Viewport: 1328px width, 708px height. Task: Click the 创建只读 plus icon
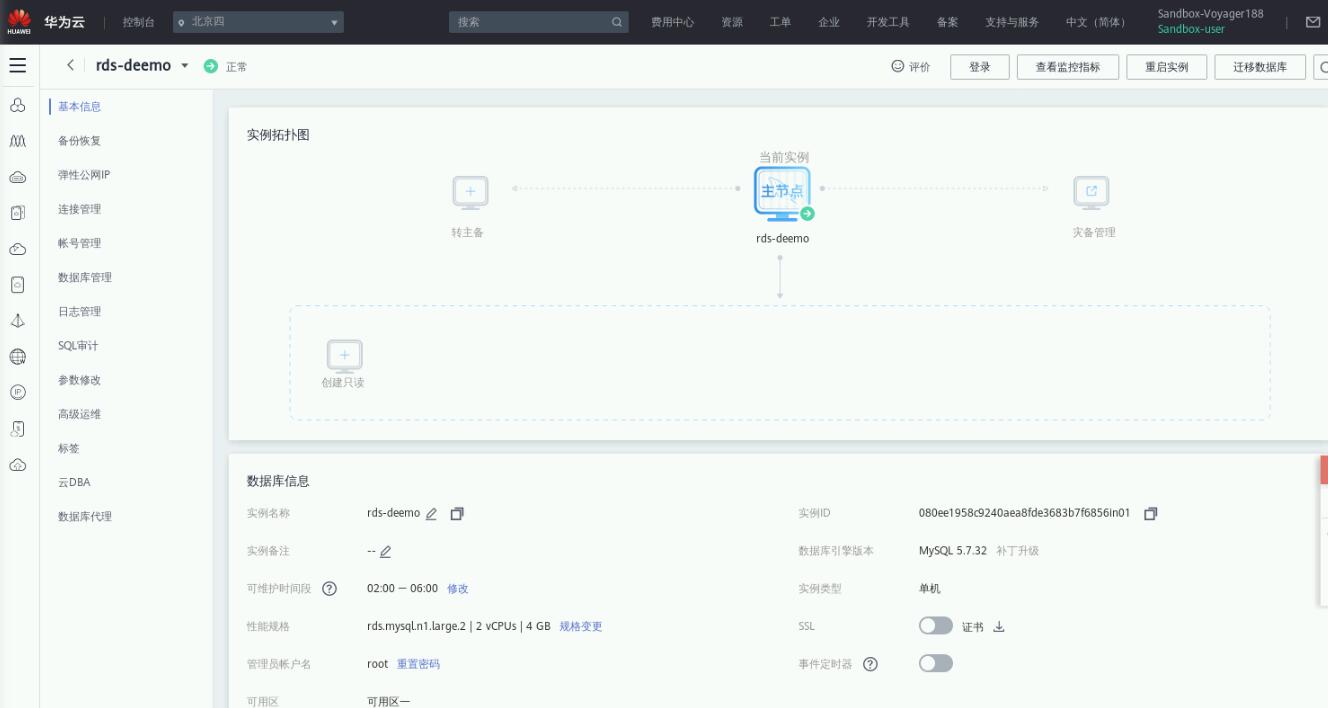pos(344,356)
